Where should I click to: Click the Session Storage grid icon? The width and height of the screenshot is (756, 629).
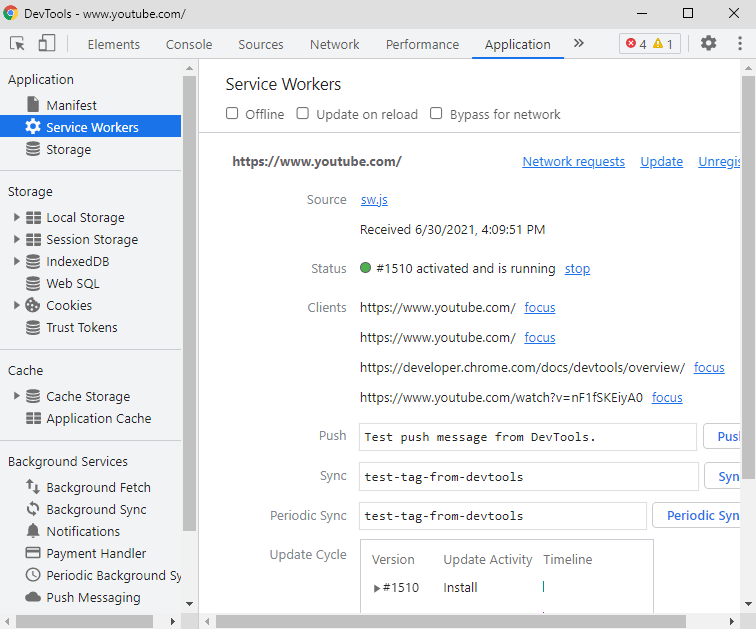[33, 240]
